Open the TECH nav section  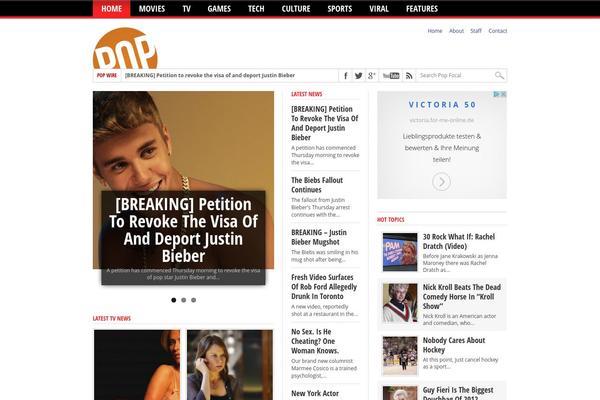(x=256, y=8)
